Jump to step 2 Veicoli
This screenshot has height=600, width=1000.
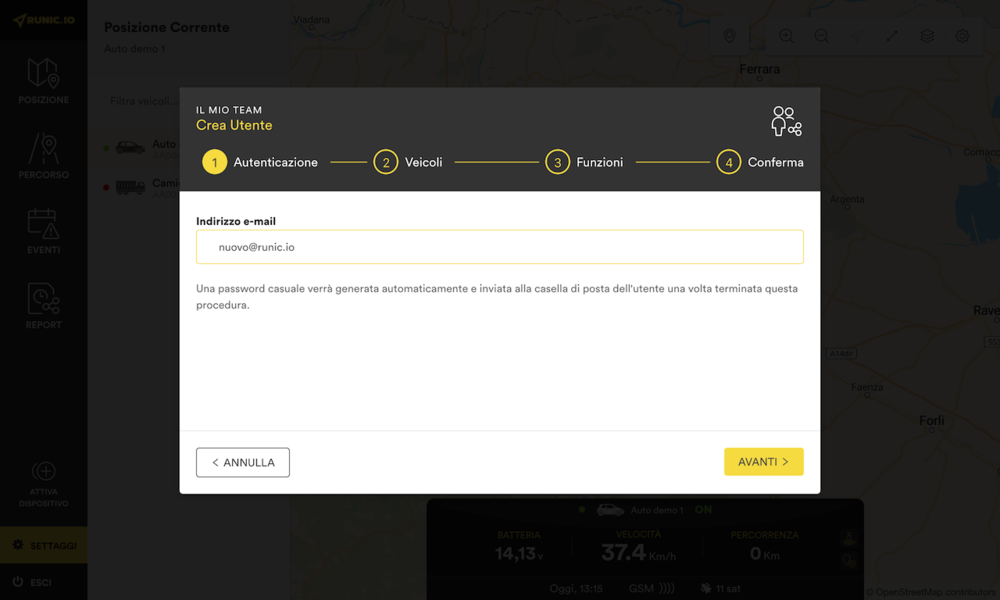tap(386, 162)
